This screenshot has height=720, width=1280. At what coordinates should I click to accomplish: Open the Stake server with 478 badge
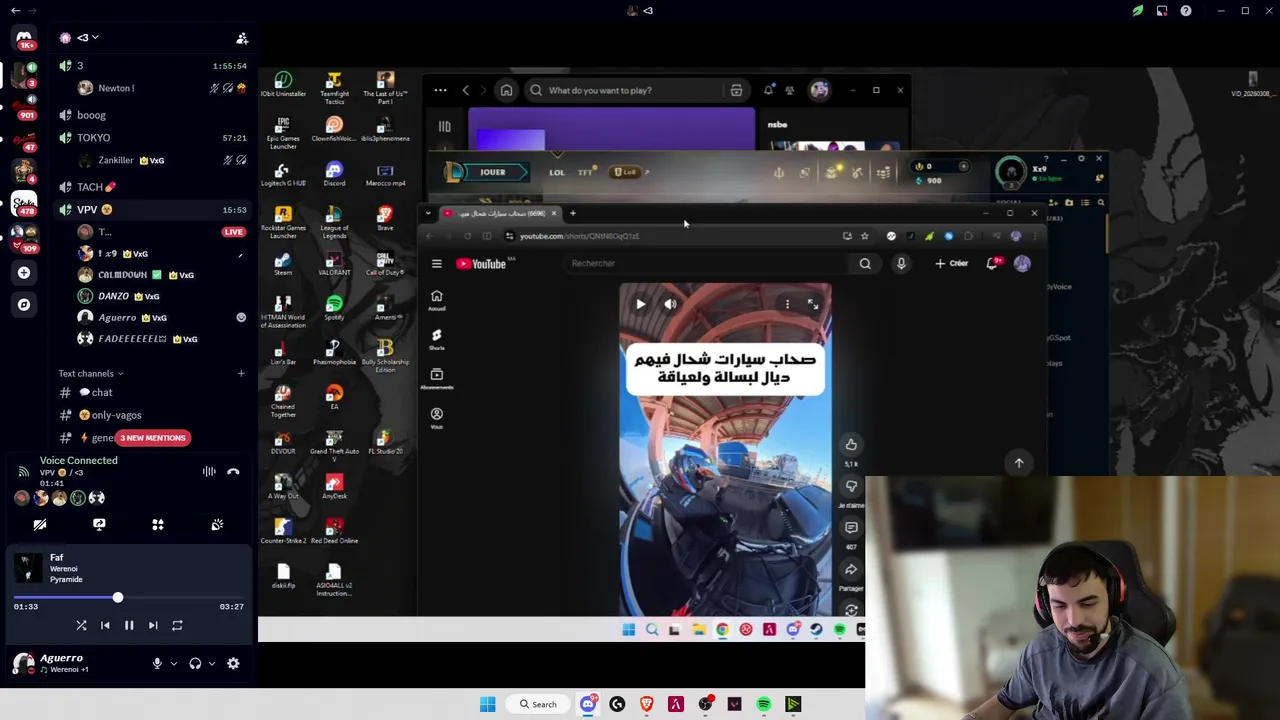coord(24,204)
